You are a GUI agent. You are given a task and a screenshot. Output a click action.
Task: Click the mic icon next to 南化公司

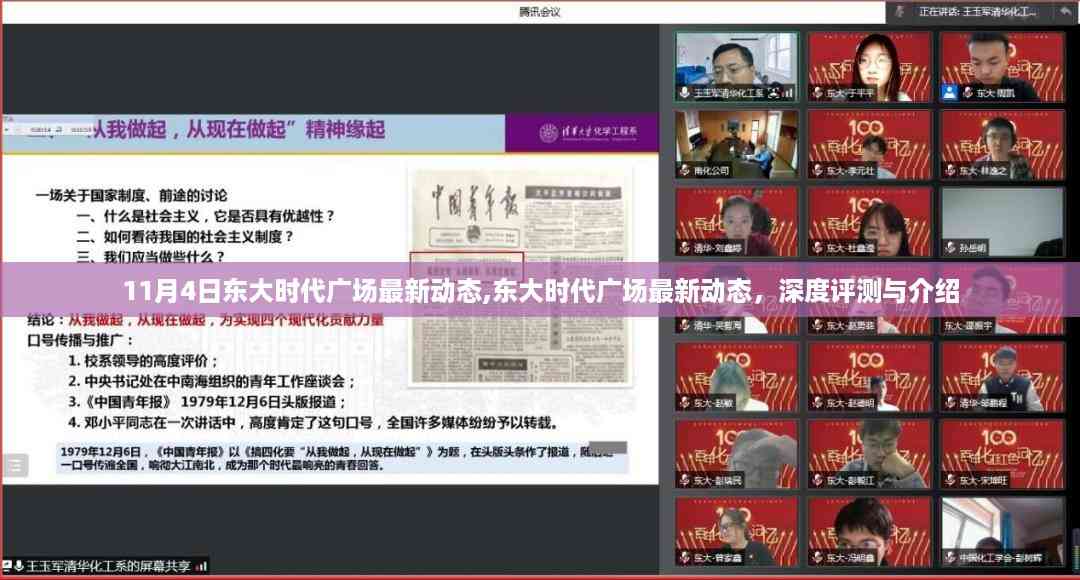tap(684, 171)
